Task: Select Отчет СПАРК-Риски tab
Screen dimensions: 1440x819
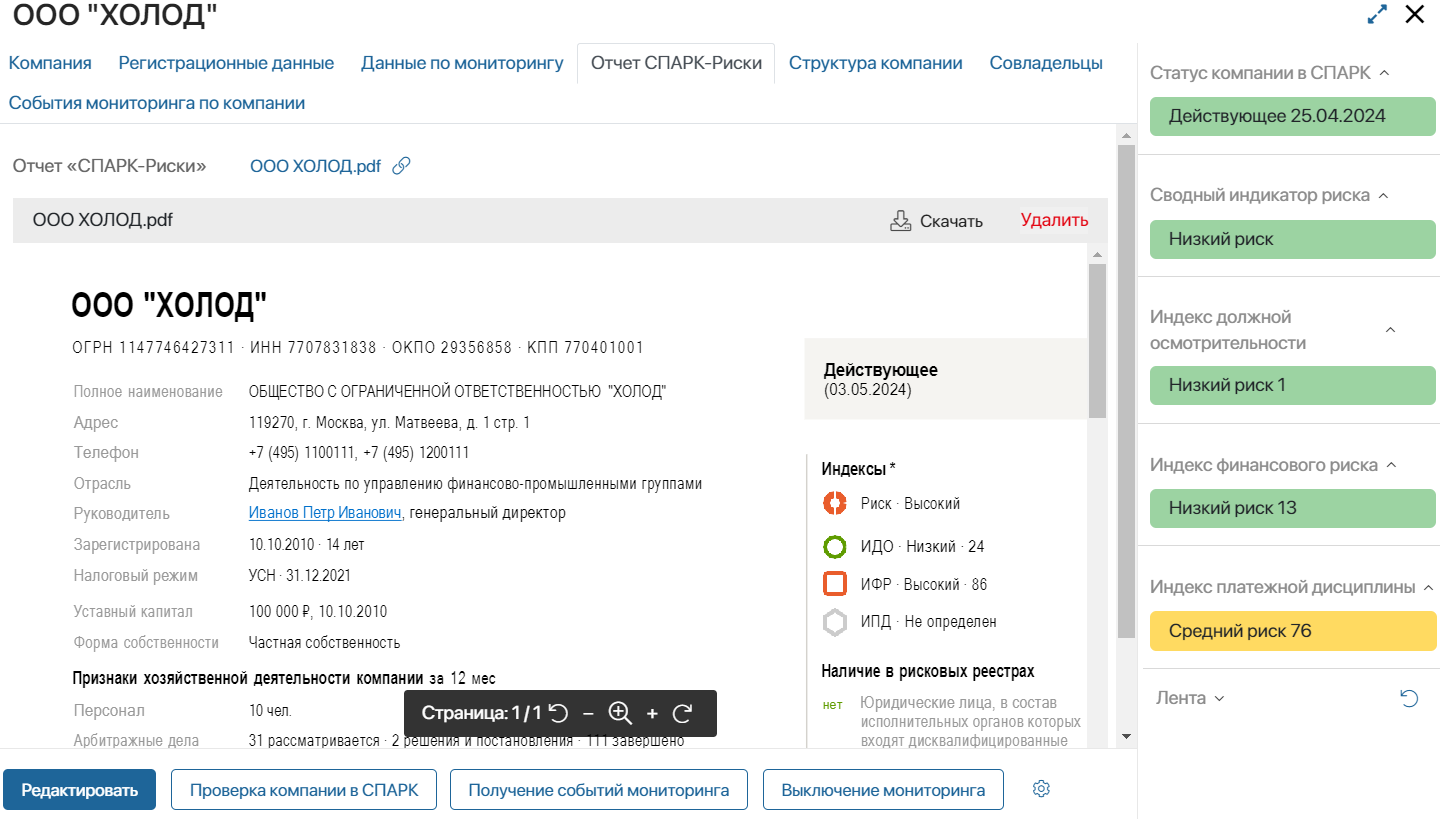Action: 676,63
